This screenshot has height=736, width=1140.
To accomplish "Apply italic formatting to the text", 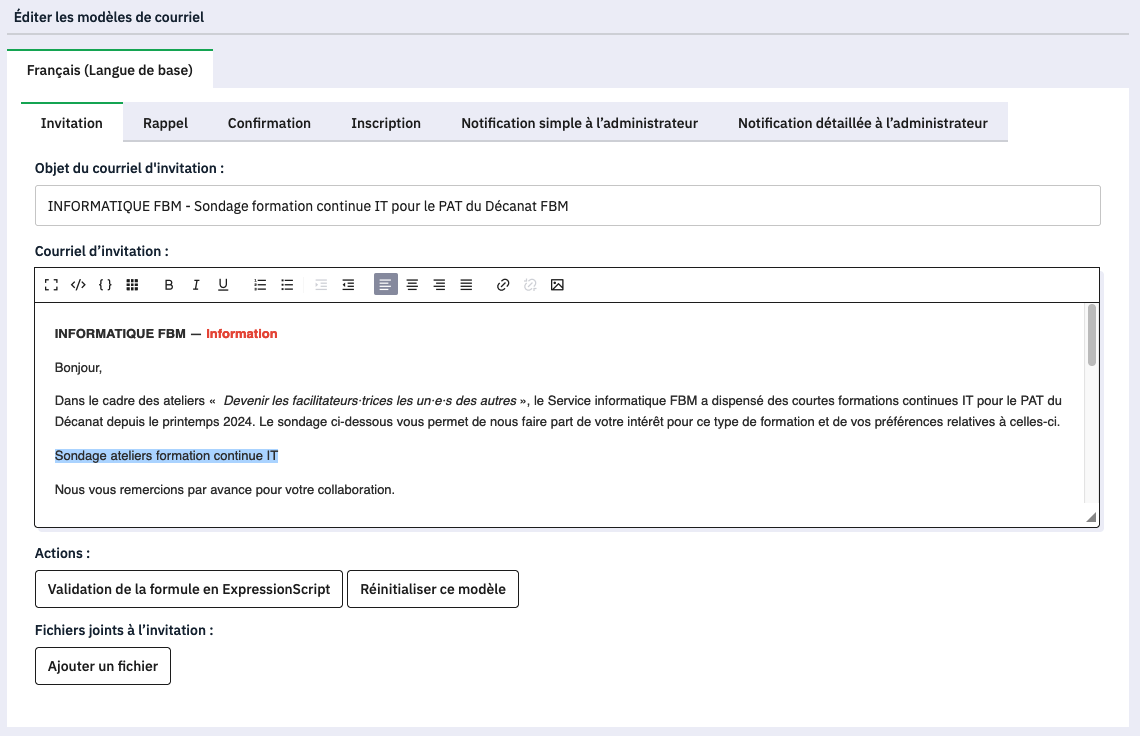I will click(x=196, y=285).
